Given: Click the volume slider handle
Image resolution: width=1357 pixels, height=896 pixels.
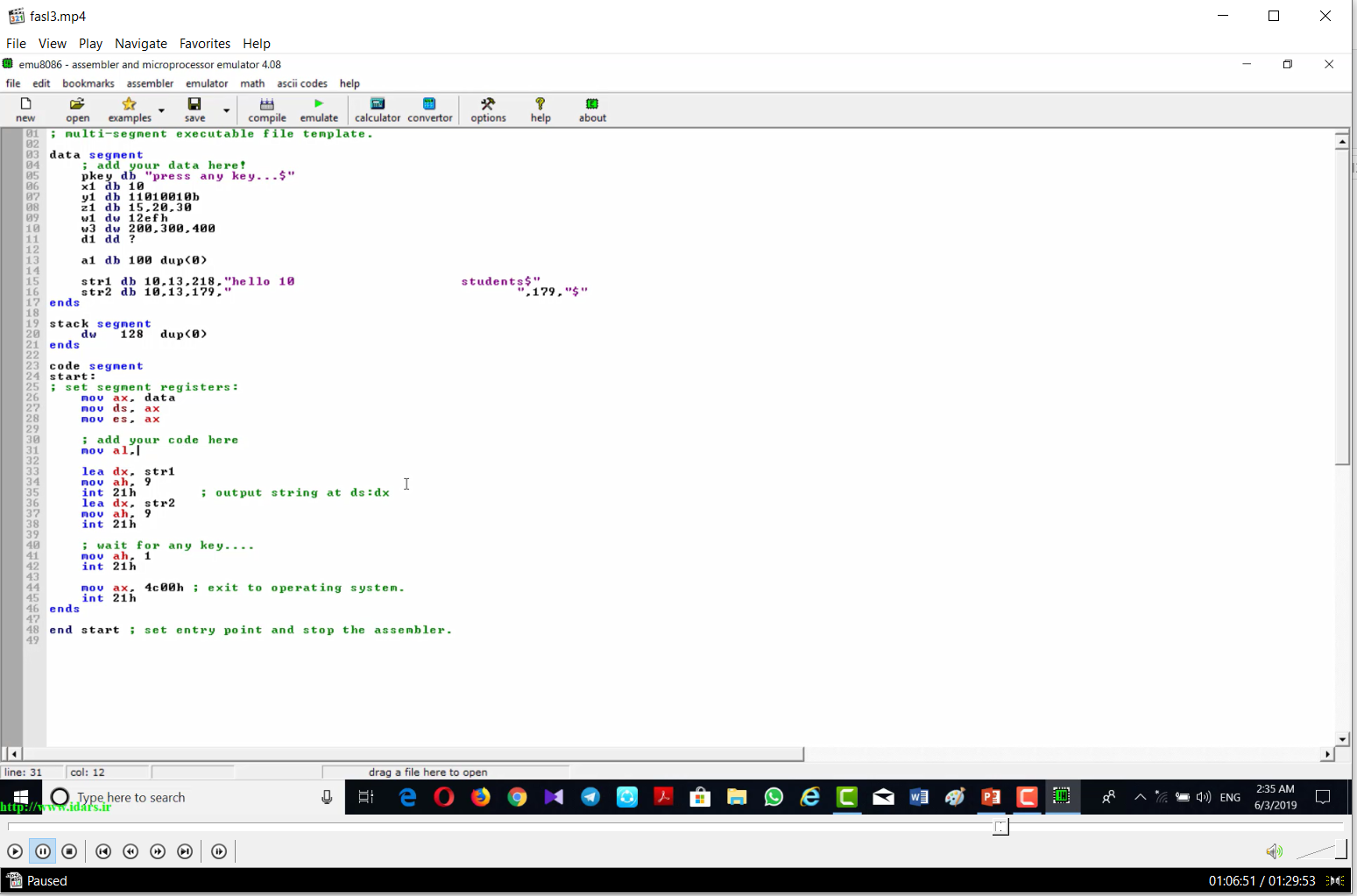Looking at the screenshot, I should click(x=1341, y=850).
